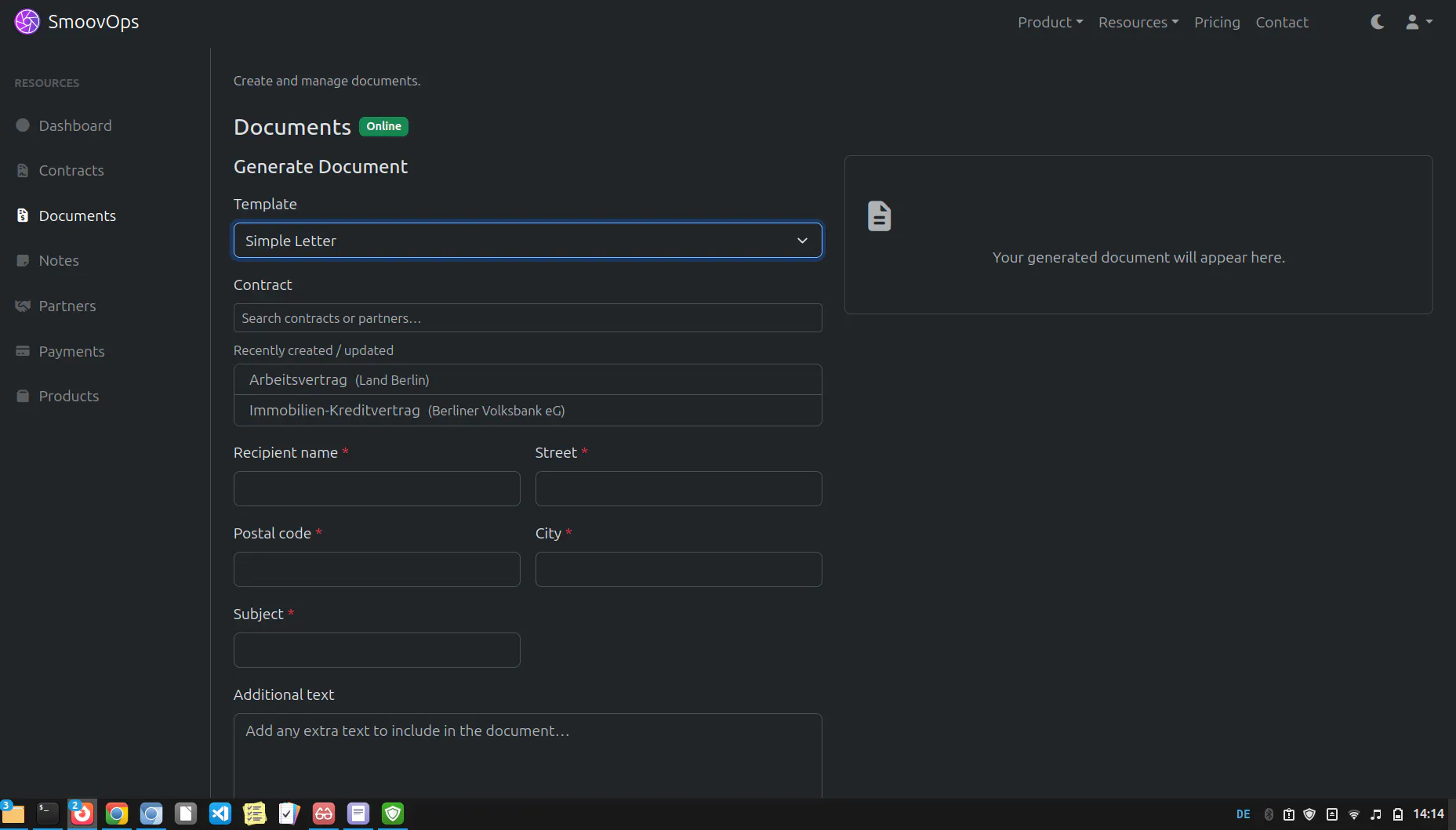Open the user account menu

coord(1419,22)
